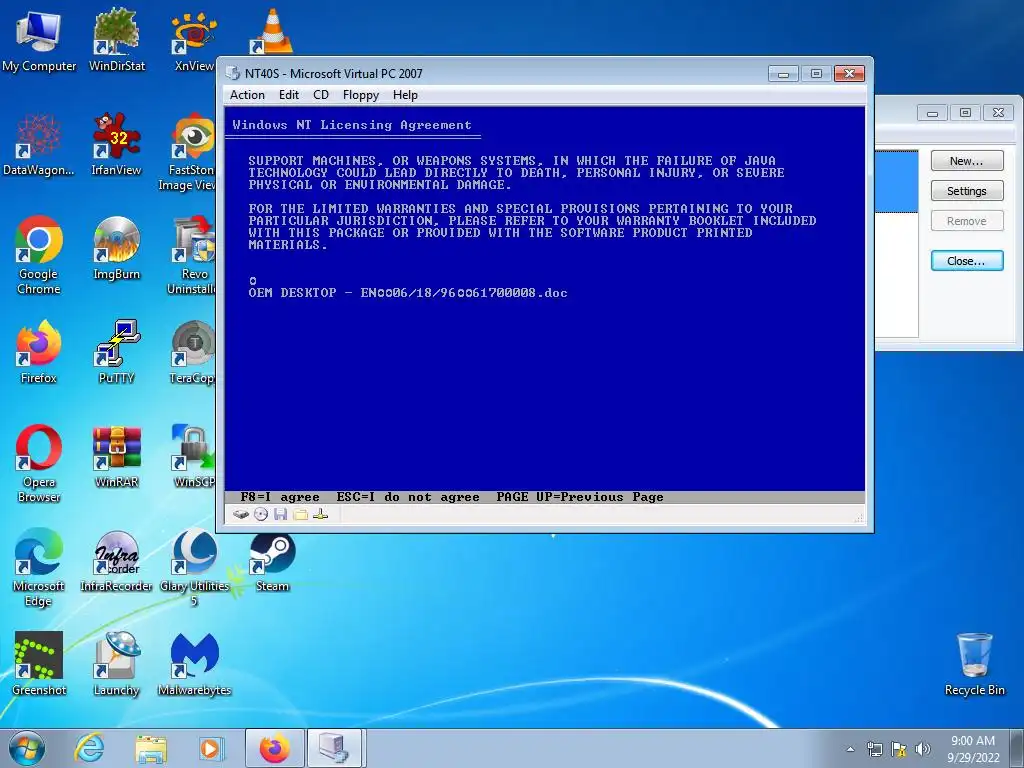This screenshot has height=768, width=1024.
Task: Show hidden tray icons arrow
Action: [850, 749]
